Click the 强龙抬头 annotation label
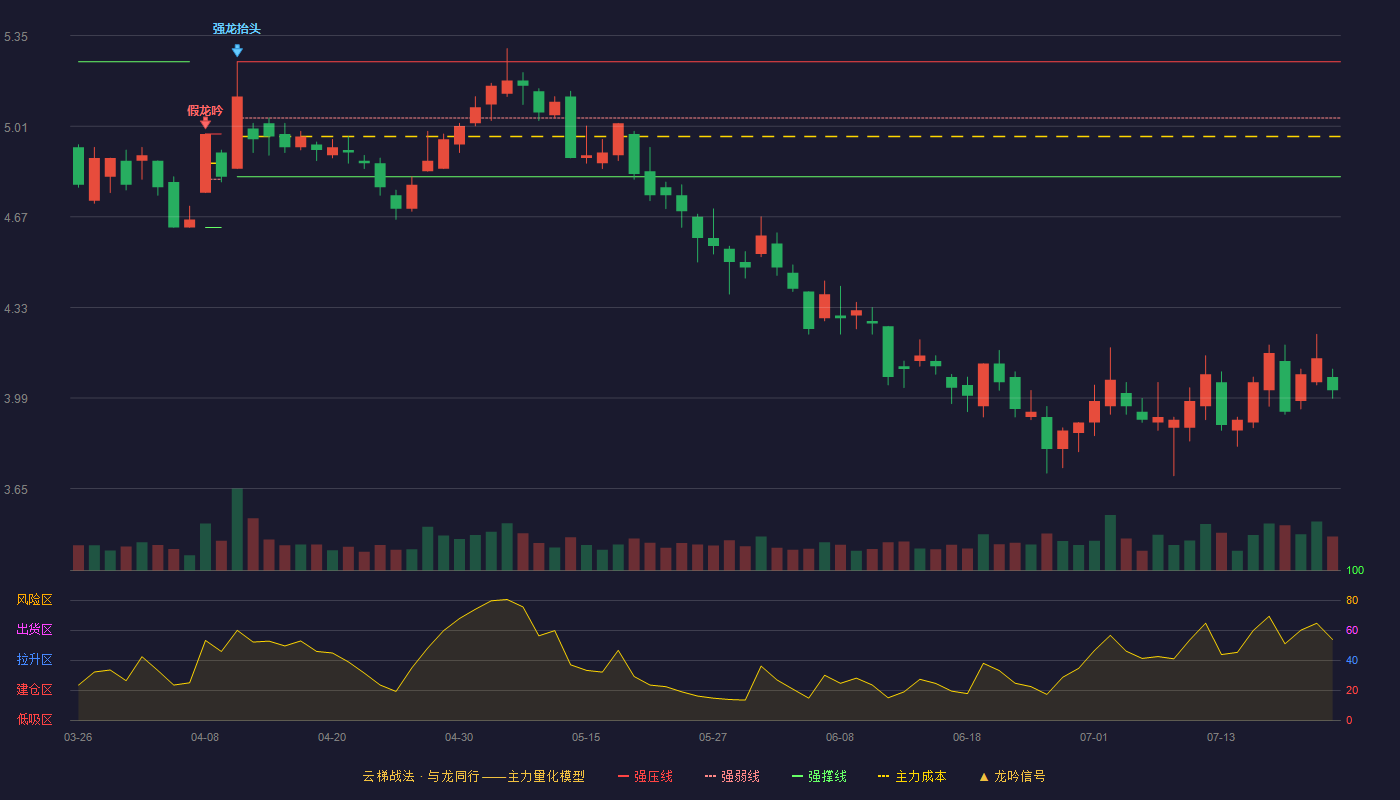 [237, 29]
